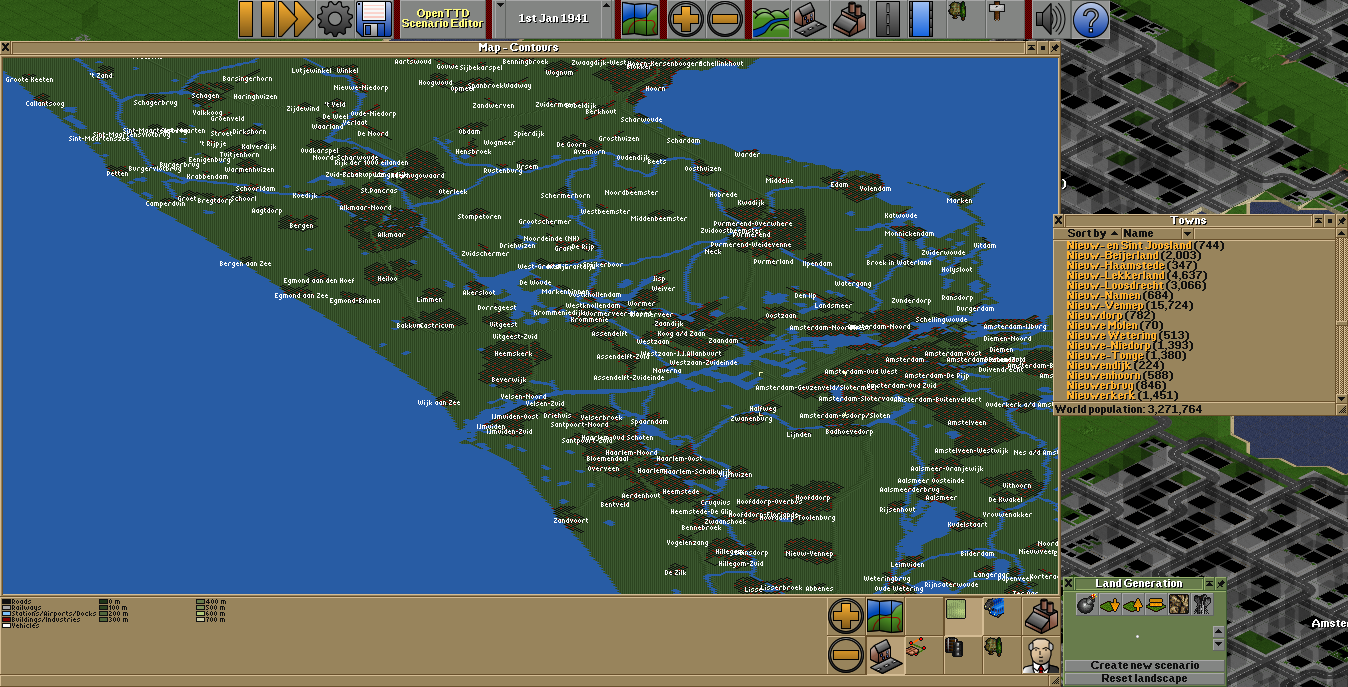
Task: Click the floppy disk save scenario icon
Action: coord(373,19)
